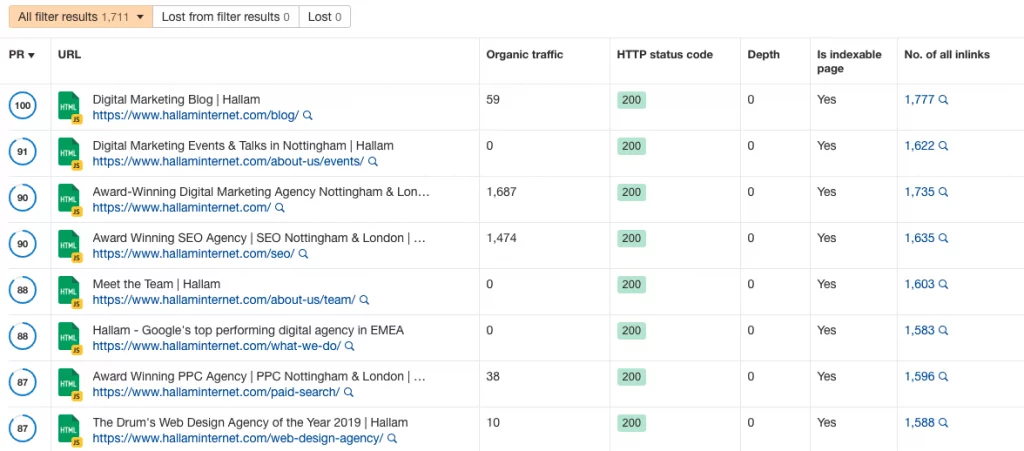Open the All filter results dropdown
This screenshot has width=1024, height=451.
click(x=80, y=17)
